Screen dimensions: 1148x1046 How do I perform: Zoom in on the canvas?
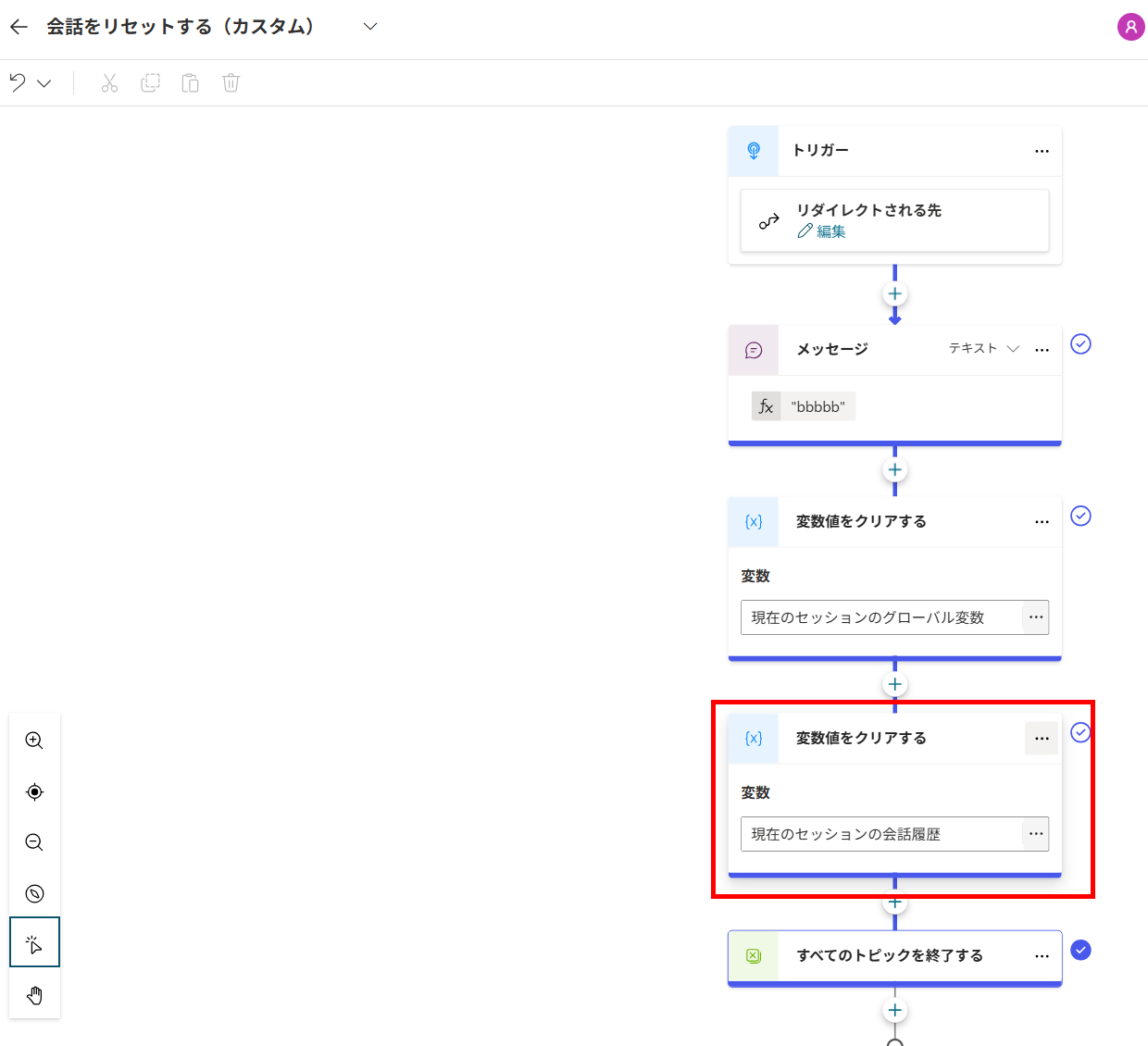click(x=34, y=741)
